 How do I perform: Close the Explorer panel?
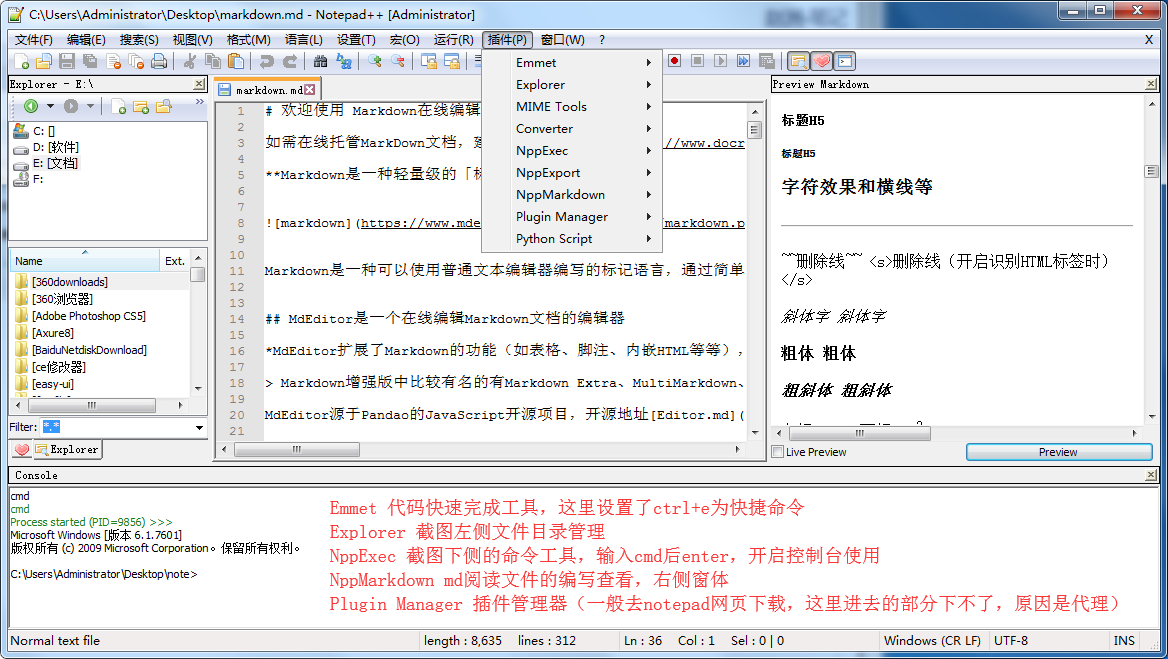pyautogui.click(x=199, y=84)
